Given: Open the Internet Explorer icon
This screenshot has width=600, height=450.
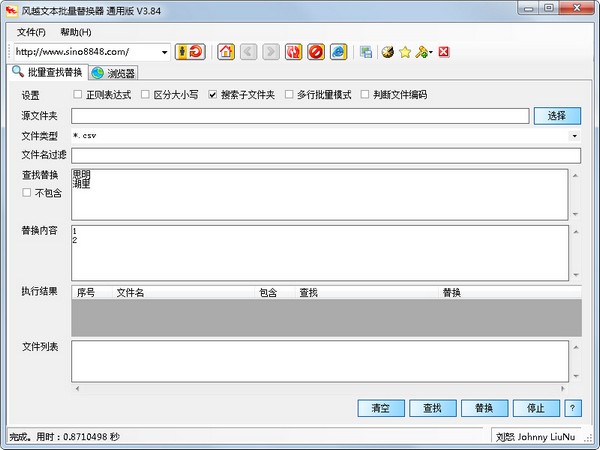Looking at the screenshot, I should pos(339,51).
